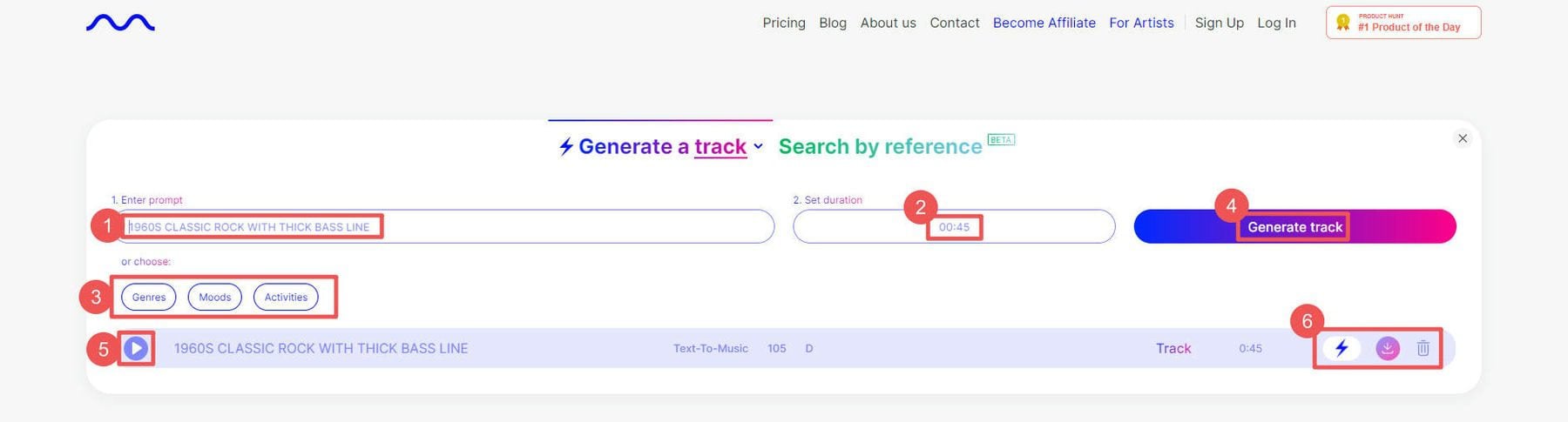The width and height of the screenshot is (1568, 422).
Task: Download the generated track
Action: [x=1387, y=348]
